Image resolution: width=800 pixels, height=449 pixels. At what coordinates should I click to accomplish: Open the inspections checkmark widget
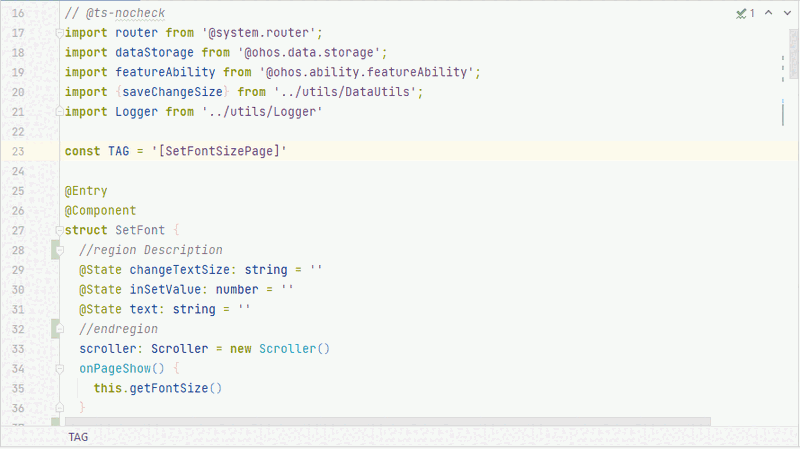click(x=745, y=13)
